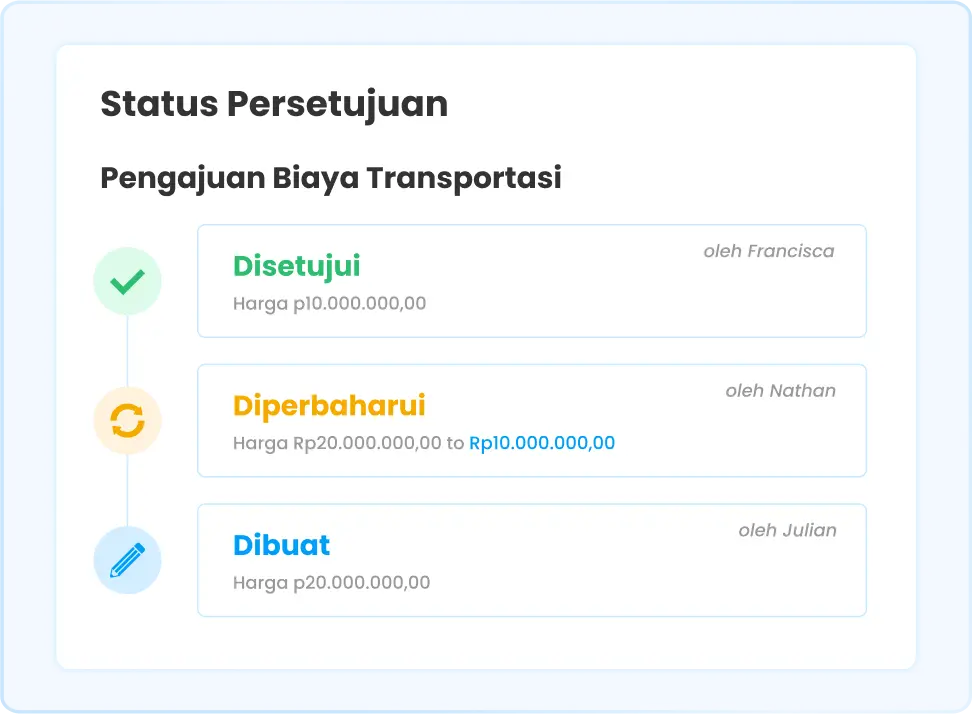Click the Disetujui status label
The height and width of the screenshot is (714, 972).
point(296,266)
